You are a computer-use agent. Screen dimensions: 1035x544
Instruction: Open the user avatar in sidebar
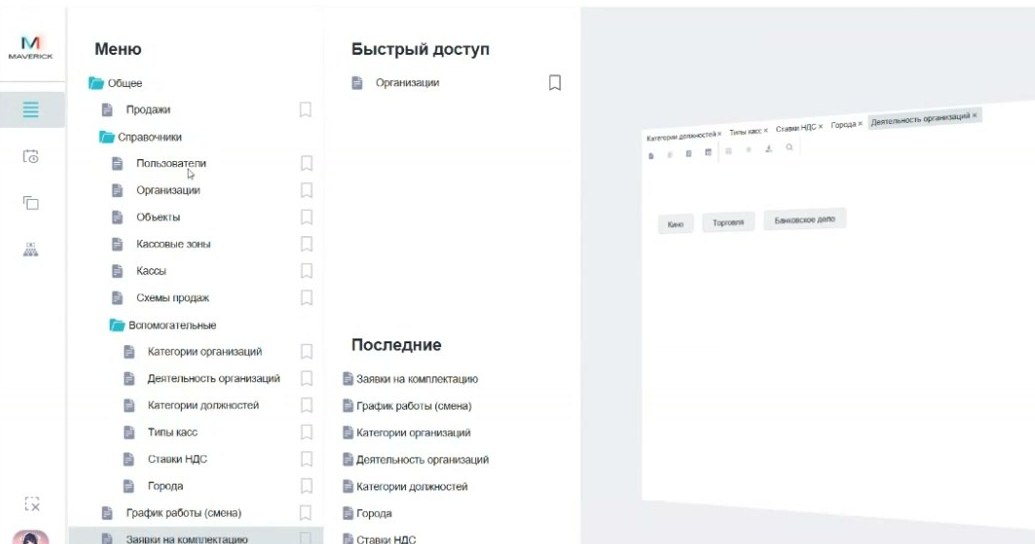click(31, 537)
